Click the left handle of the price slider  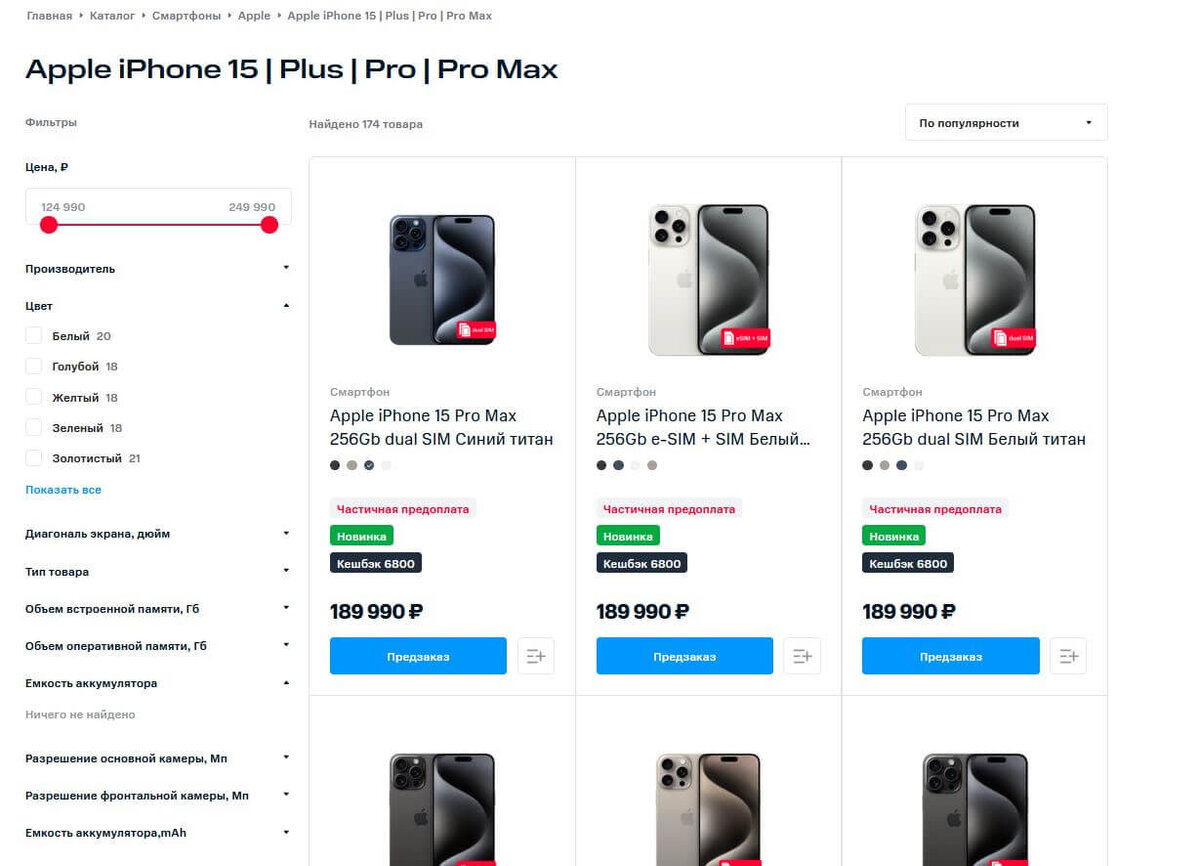[48, 225]
